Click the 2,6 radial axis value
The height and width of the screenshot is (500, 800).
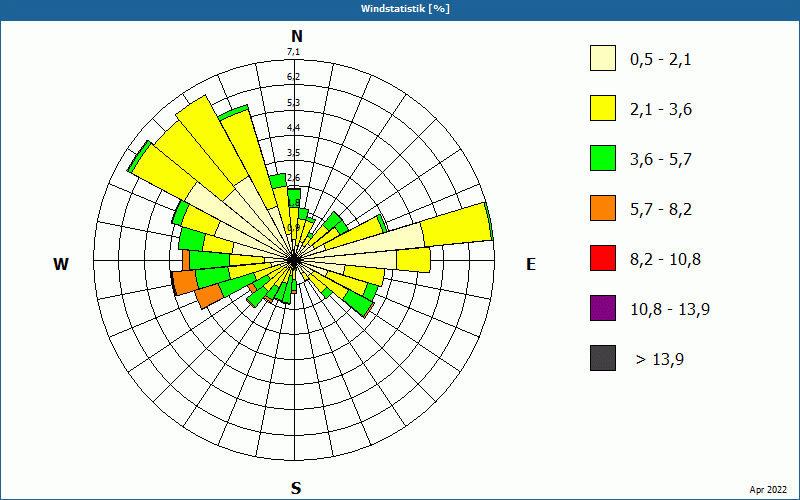point(293,178)
